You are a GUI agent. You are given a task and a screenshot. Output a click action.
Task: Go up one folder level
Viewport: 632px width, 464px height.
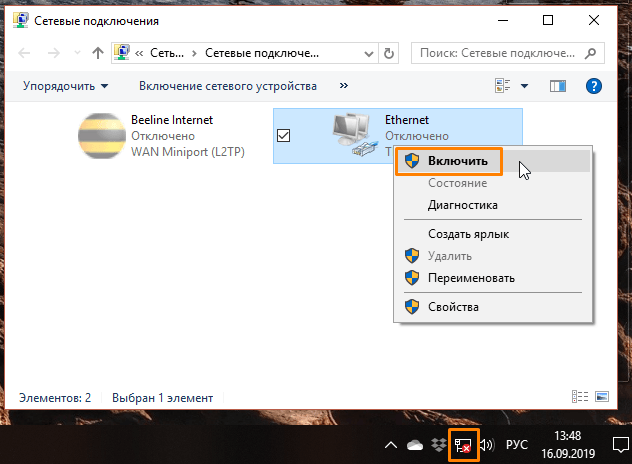click(x=98, y=53)
